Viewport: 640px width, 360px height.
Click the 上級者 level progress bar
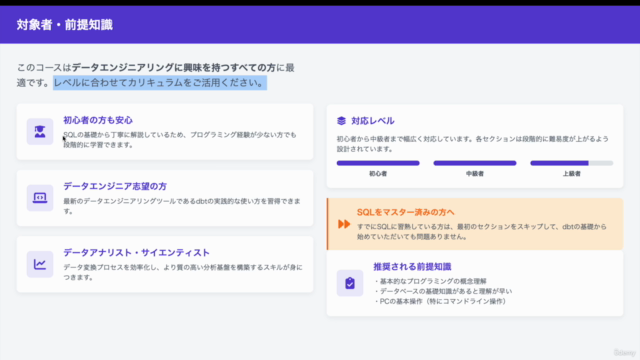(x=571, y=163)
